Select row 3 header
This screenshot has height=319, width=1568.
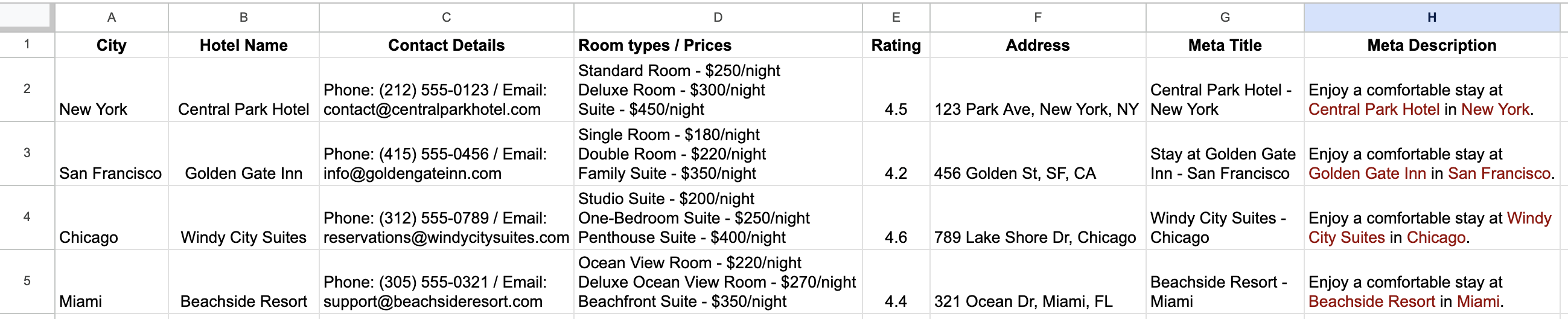point(27,153)
